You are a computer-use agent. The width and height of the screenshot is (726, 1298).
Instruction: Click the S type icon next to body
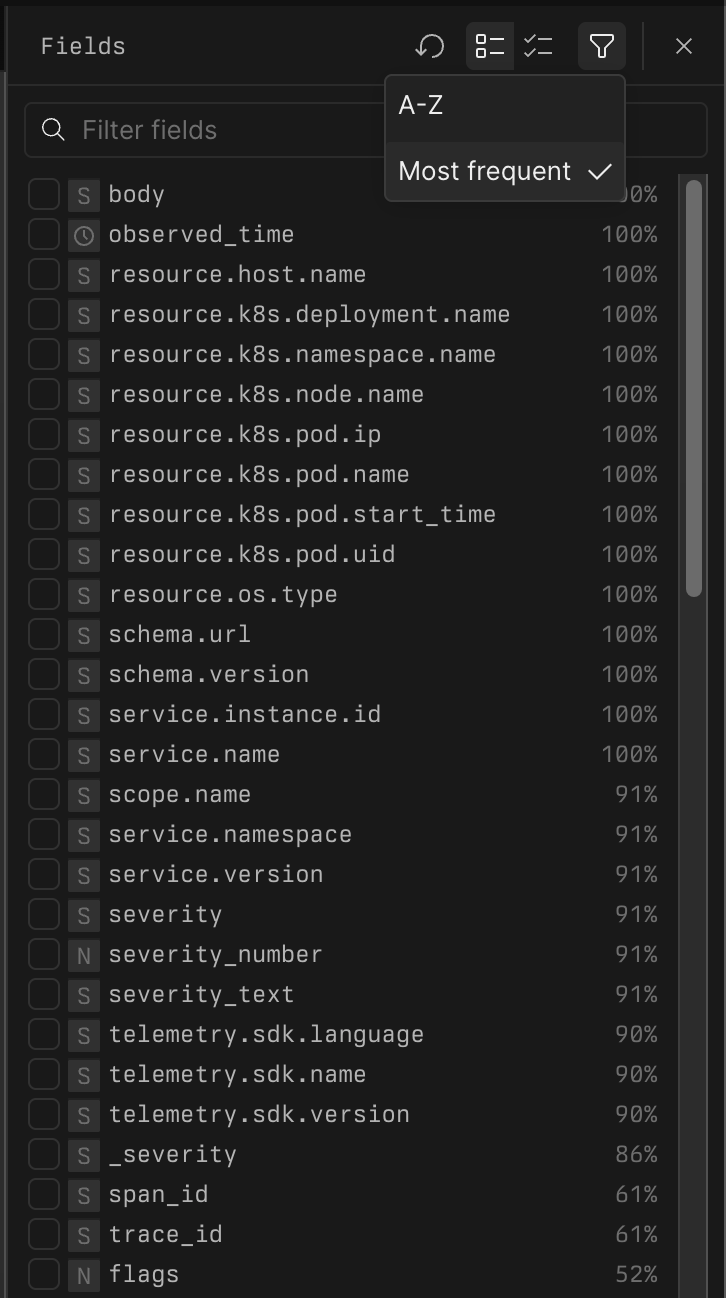tap(83, 194)
